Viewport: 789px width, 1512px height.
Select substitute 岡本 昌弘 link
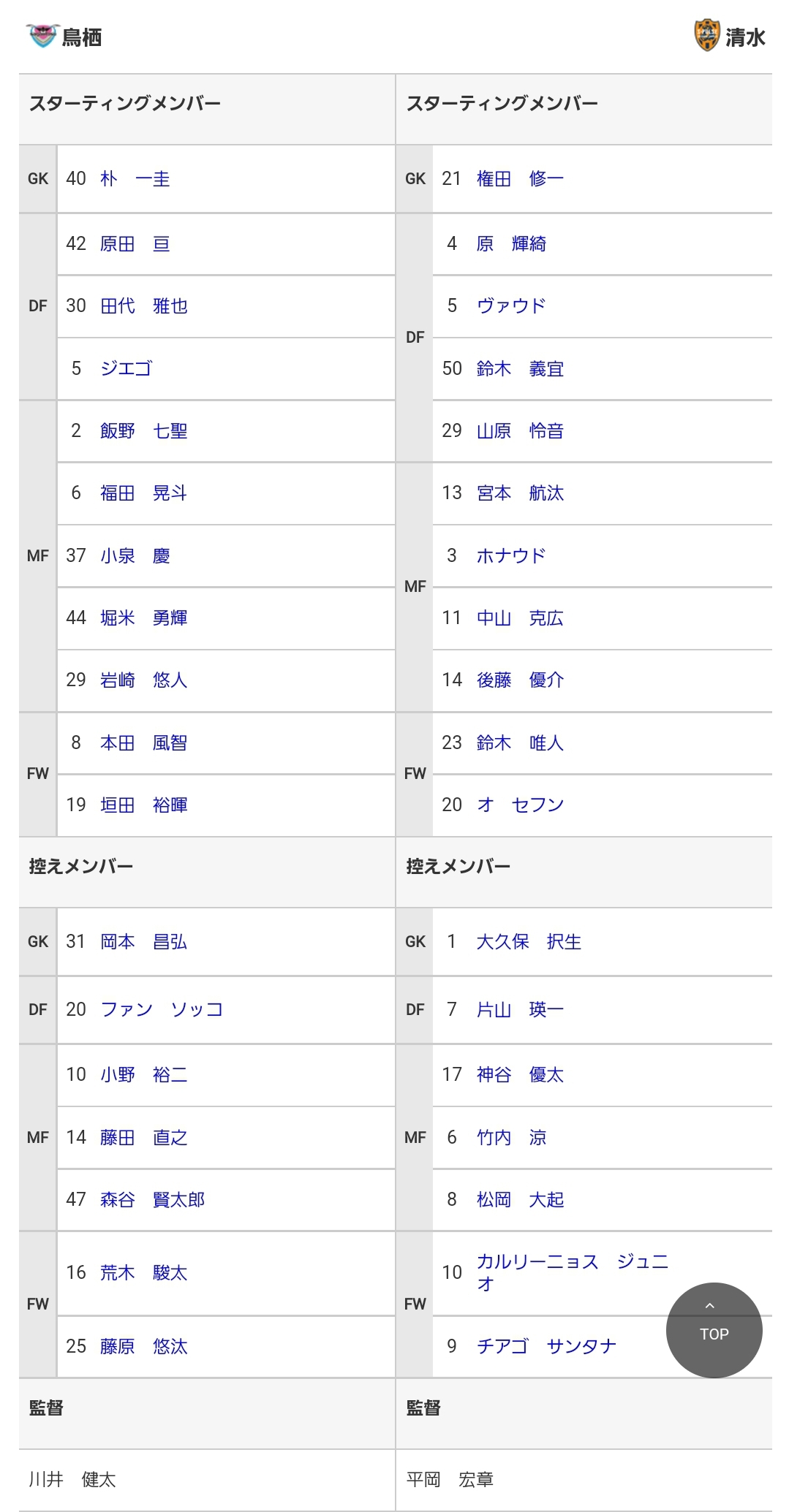(x=144, y=942)
